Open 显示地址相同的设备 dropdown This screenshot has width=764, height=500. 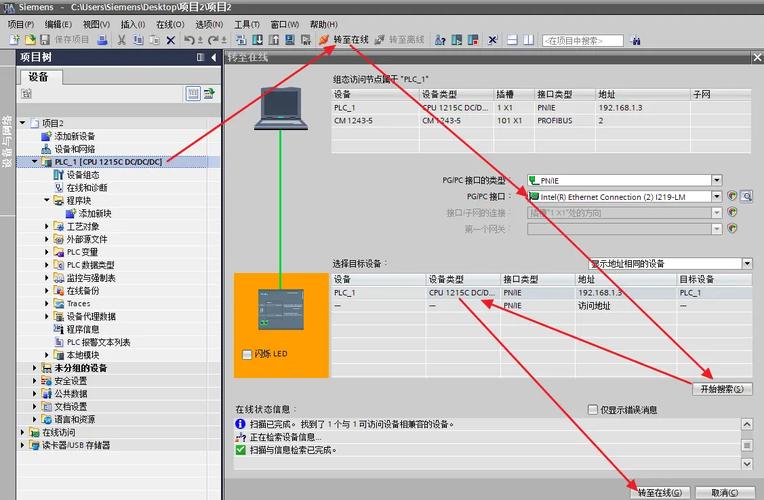747,264
